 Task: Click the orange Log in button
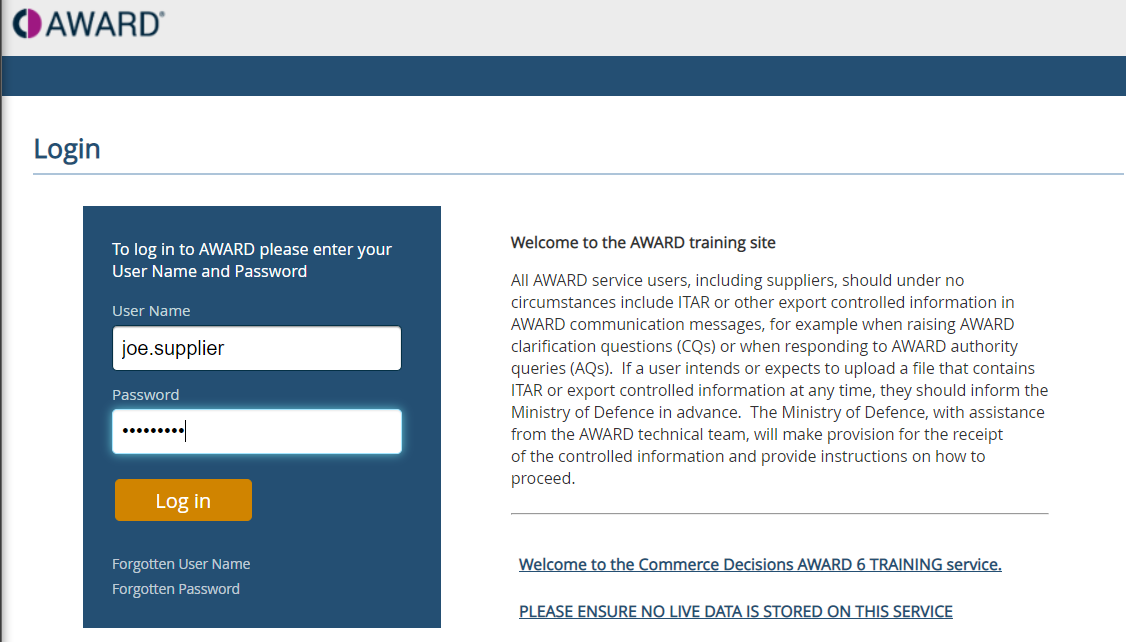click(x=183, y=500)
